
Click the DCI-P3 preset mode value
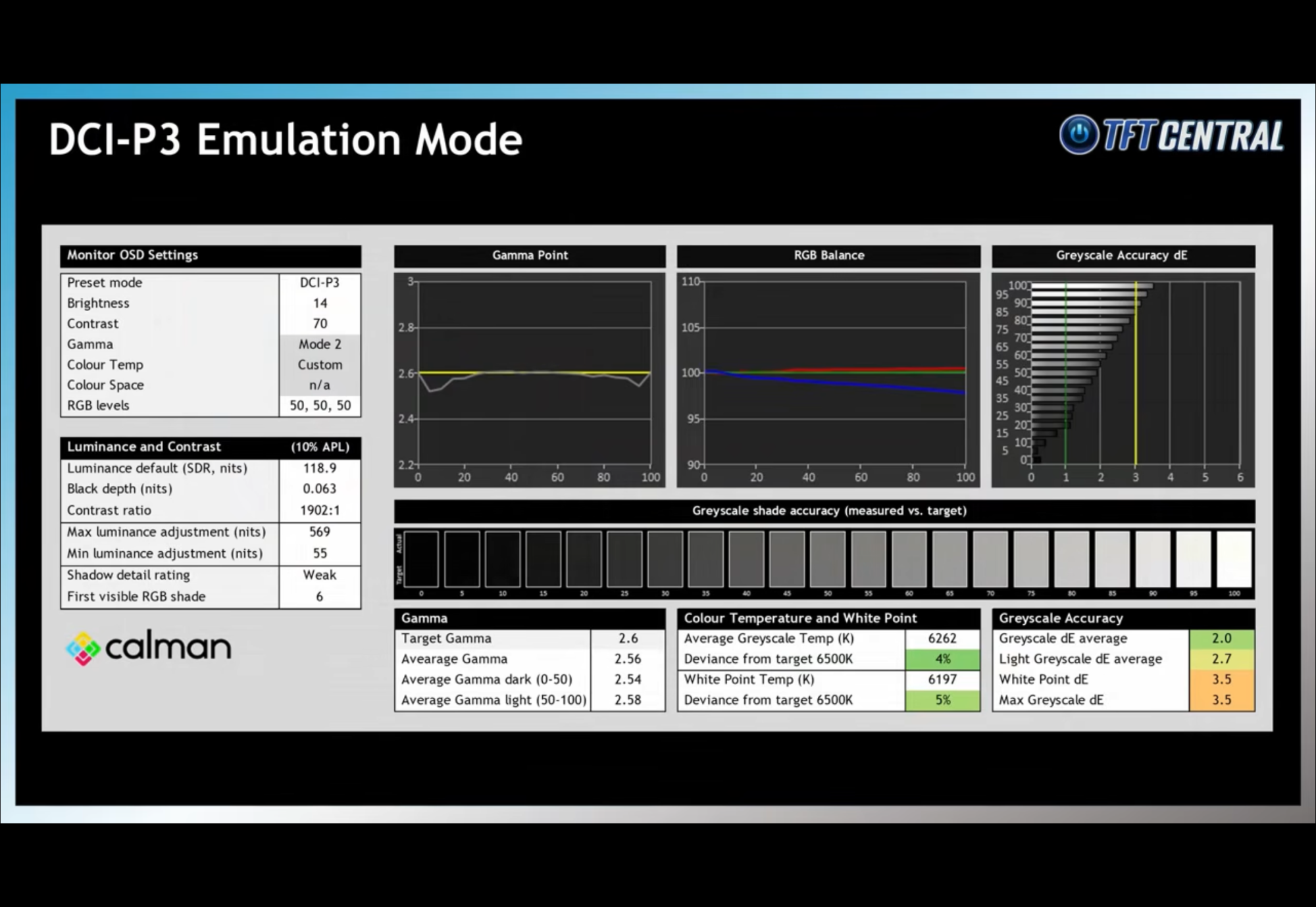pyautogui.click(x=320, y=282)
